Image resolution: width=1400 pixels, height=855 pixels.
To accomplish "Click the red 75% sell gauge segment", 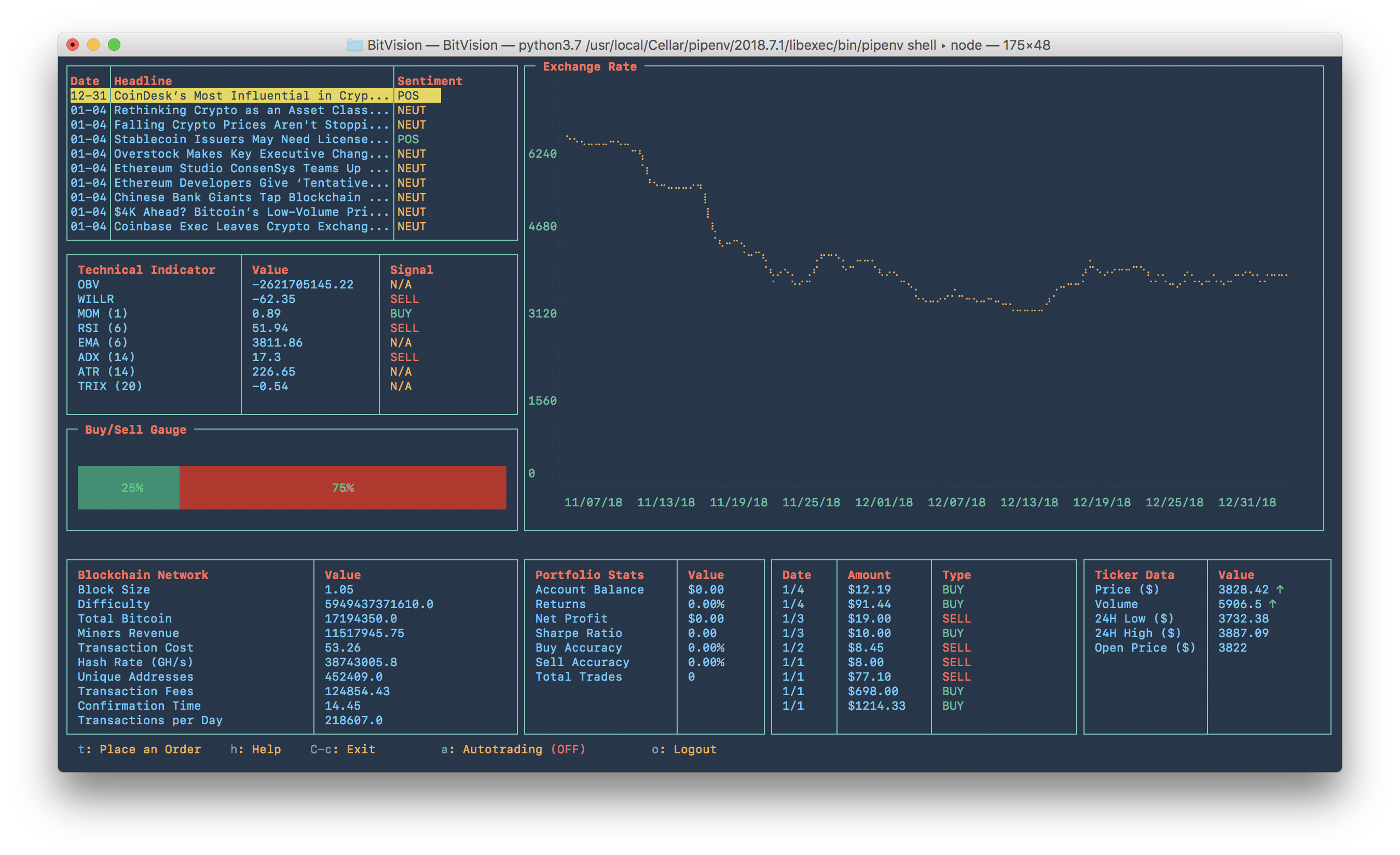I will tap(342, 488).
